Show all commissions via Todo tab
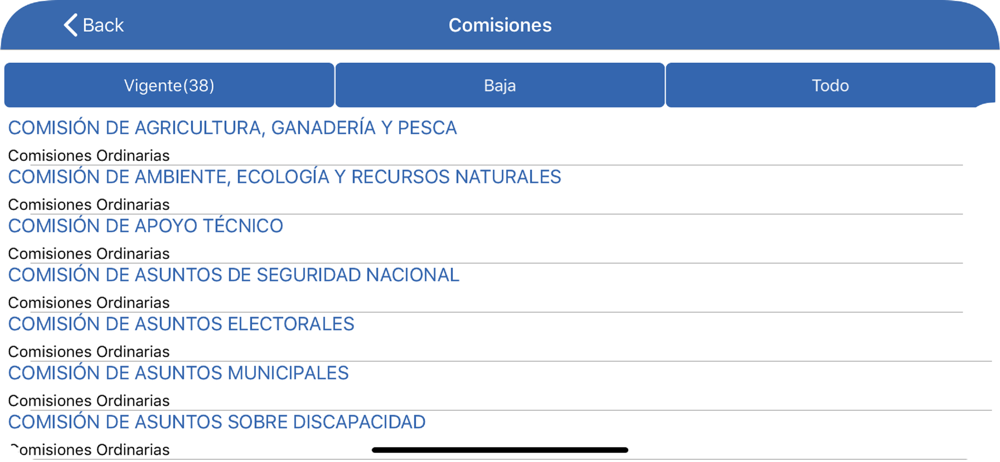Screen dimensions: 1000x462 830,86
